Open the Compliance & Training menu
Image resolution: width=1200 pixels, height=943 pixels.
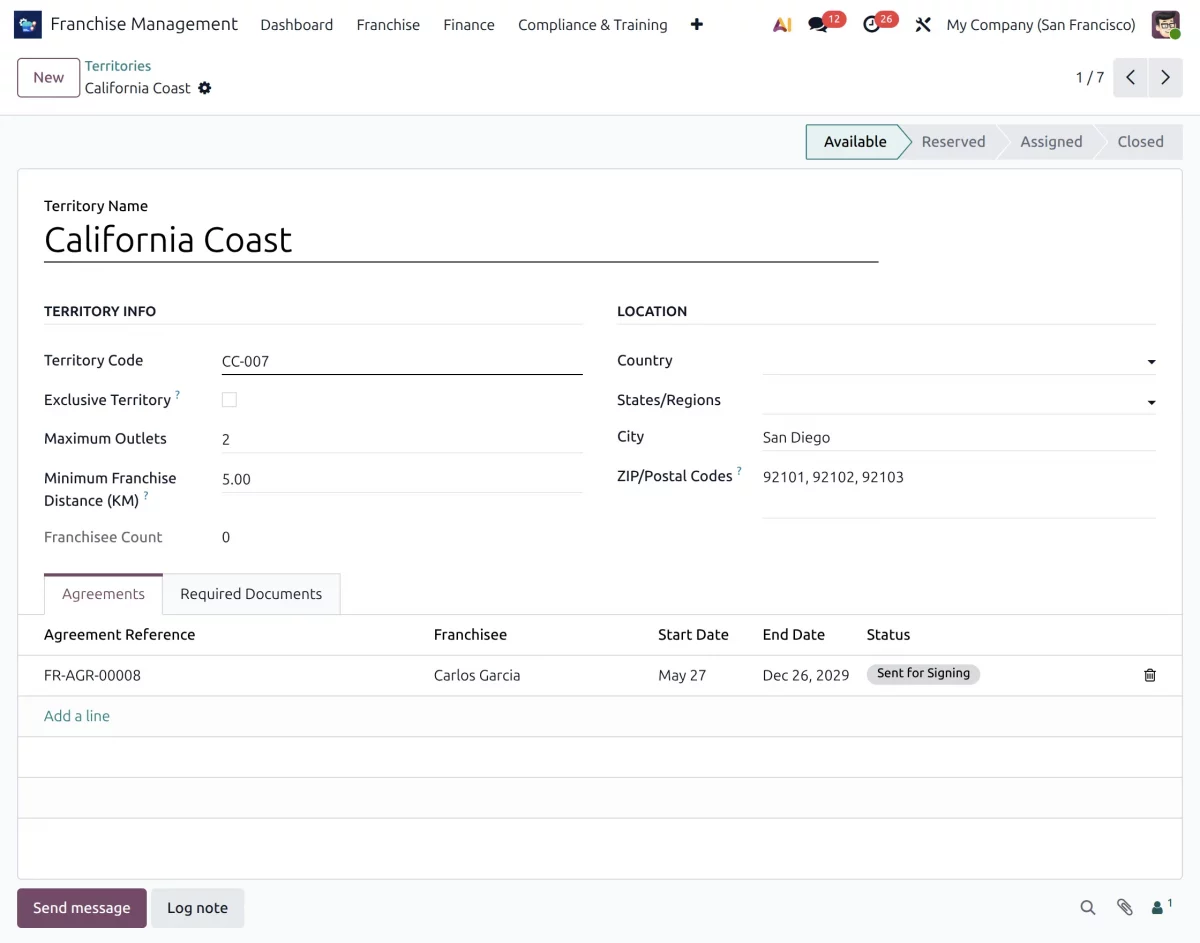coord(593,25)
